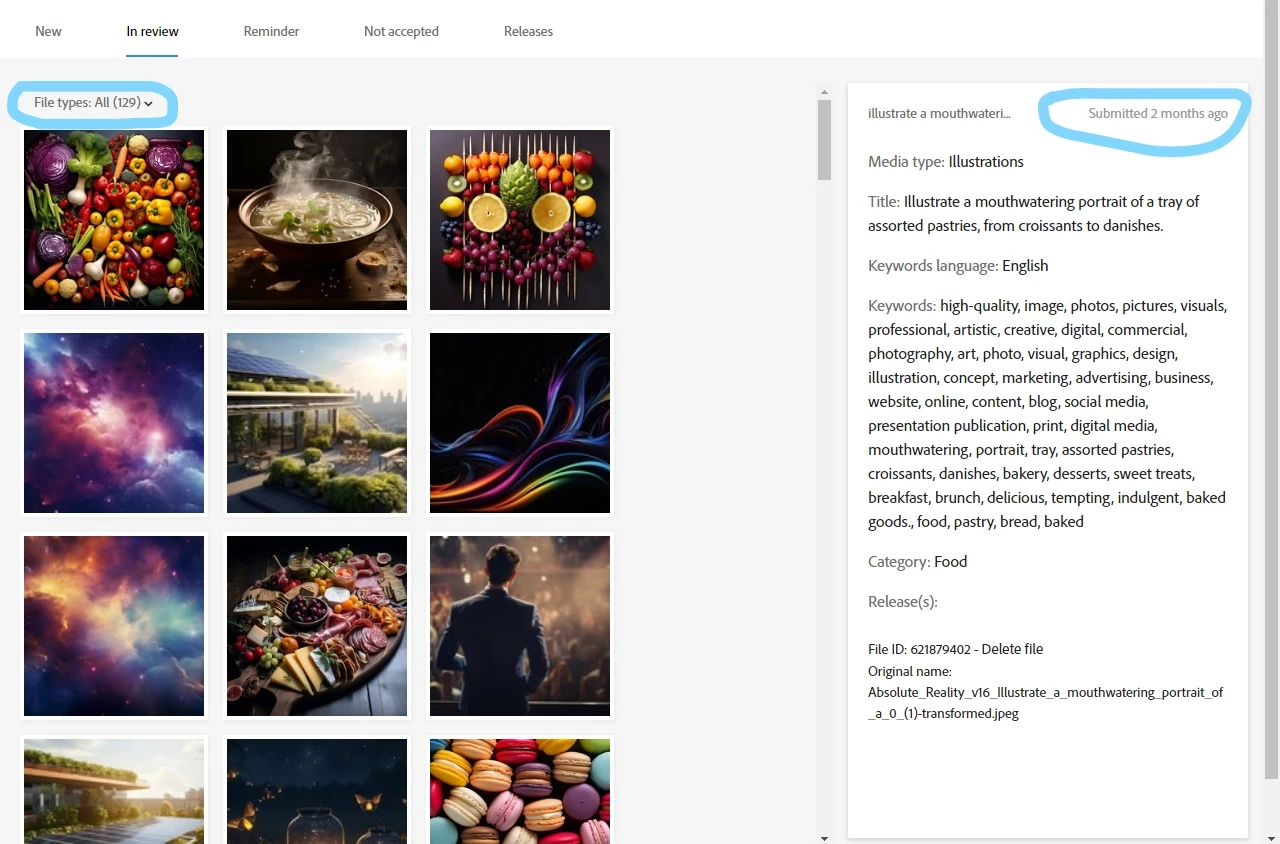Expand the File types All dropdown
Image resolution: width=1280 pixels, height=844 pixels.
94,102
